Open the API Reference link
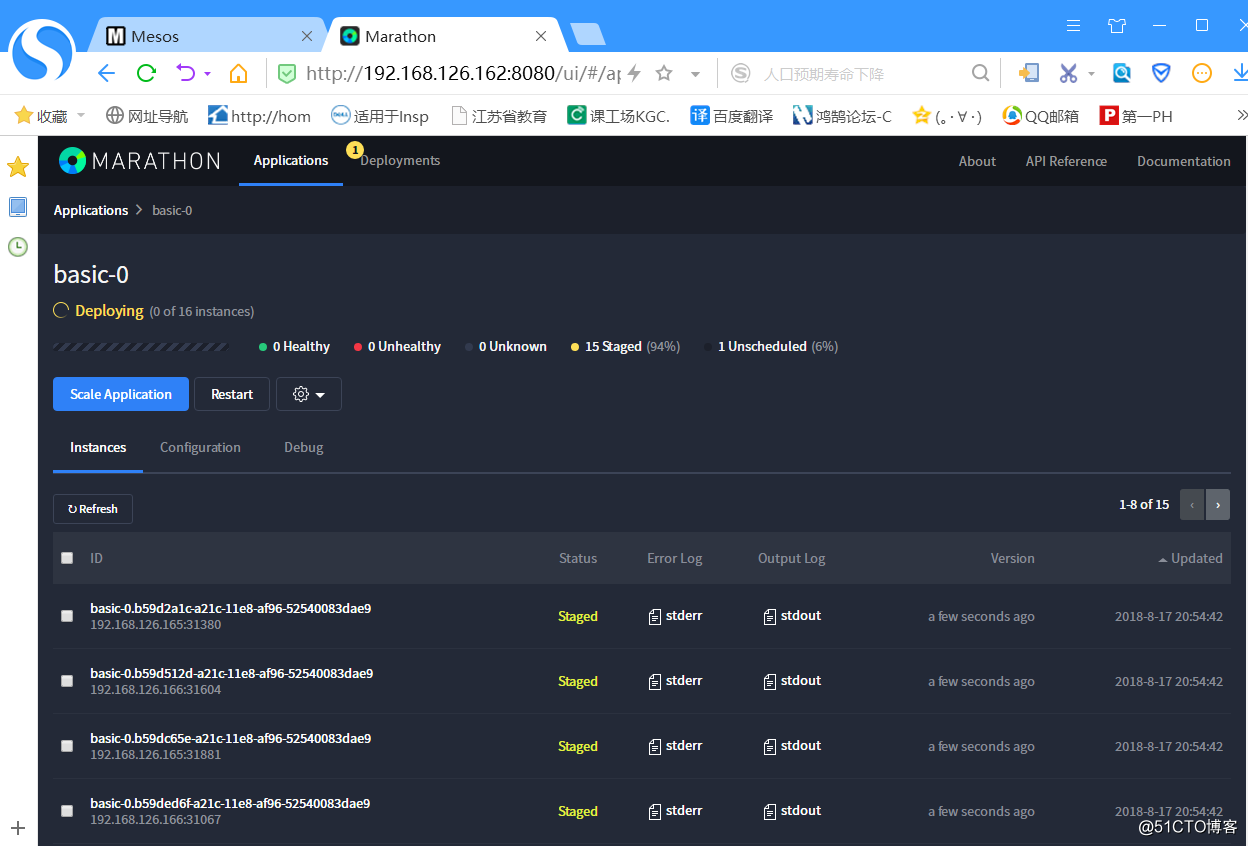This screenshot has width=1248, height=846. (1066, 161)
